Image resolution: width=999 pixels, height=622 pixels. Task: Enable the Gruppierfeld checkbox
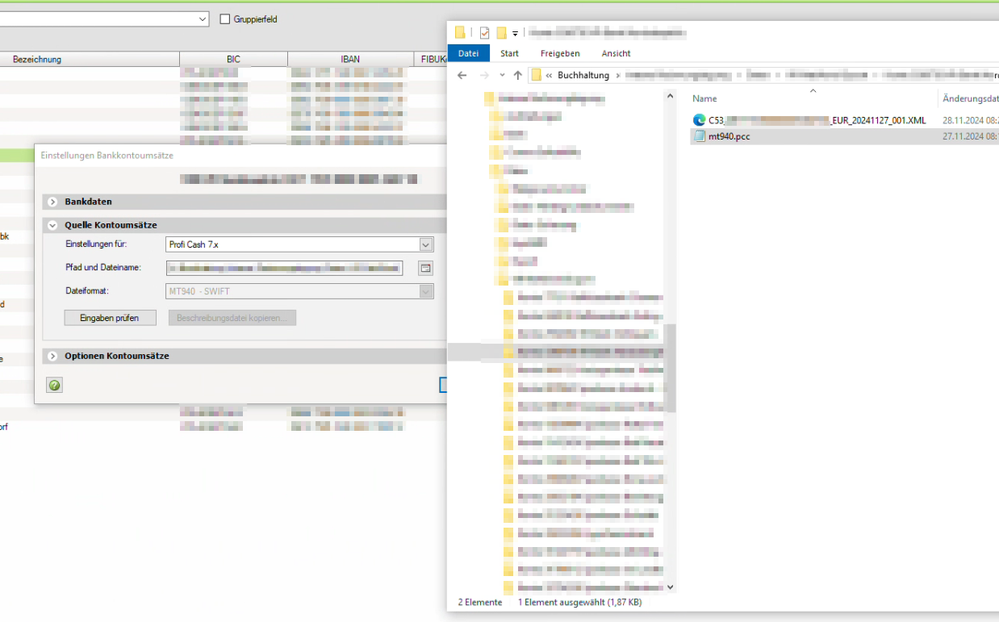(x=225, y=19)
